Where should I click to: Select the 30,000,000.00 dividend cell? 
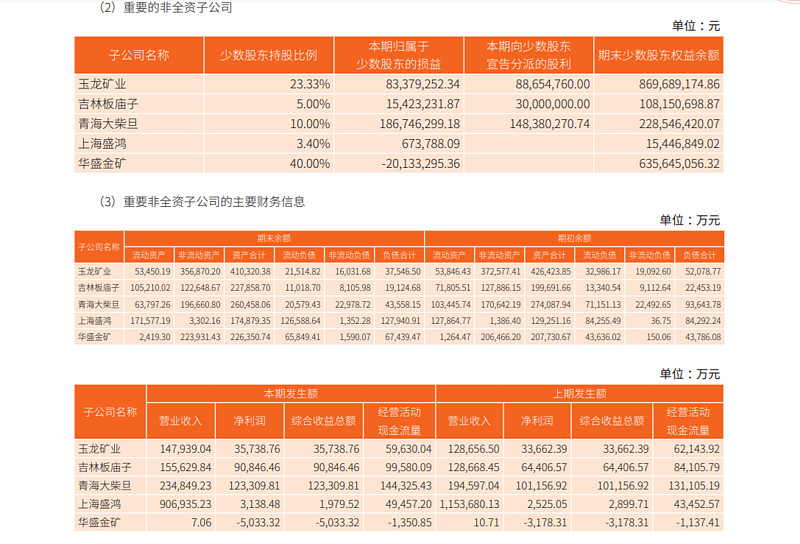pyautogui.click(x=529, y=104)
